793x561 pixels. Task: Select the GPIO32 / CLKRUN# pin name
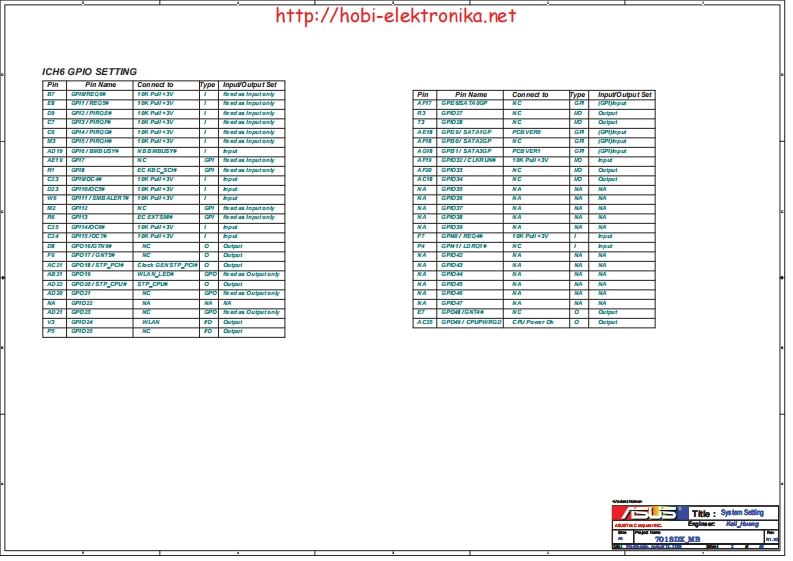pyautogui.click(x=468, y=160)
